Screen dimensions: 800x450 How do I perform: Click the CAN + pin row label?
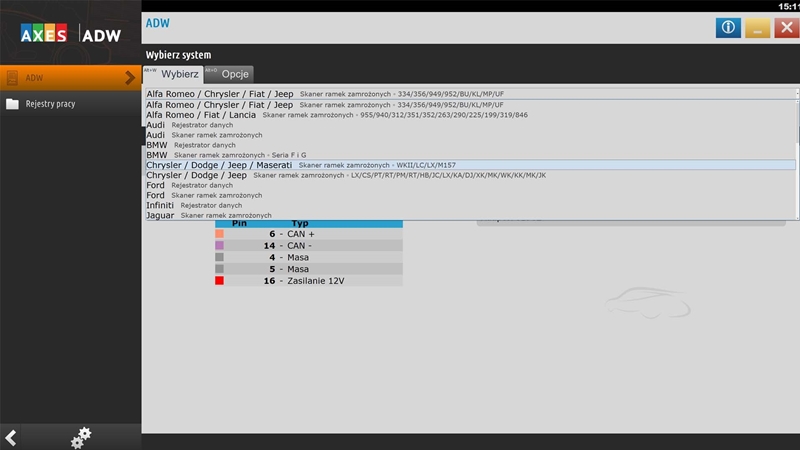301,234
